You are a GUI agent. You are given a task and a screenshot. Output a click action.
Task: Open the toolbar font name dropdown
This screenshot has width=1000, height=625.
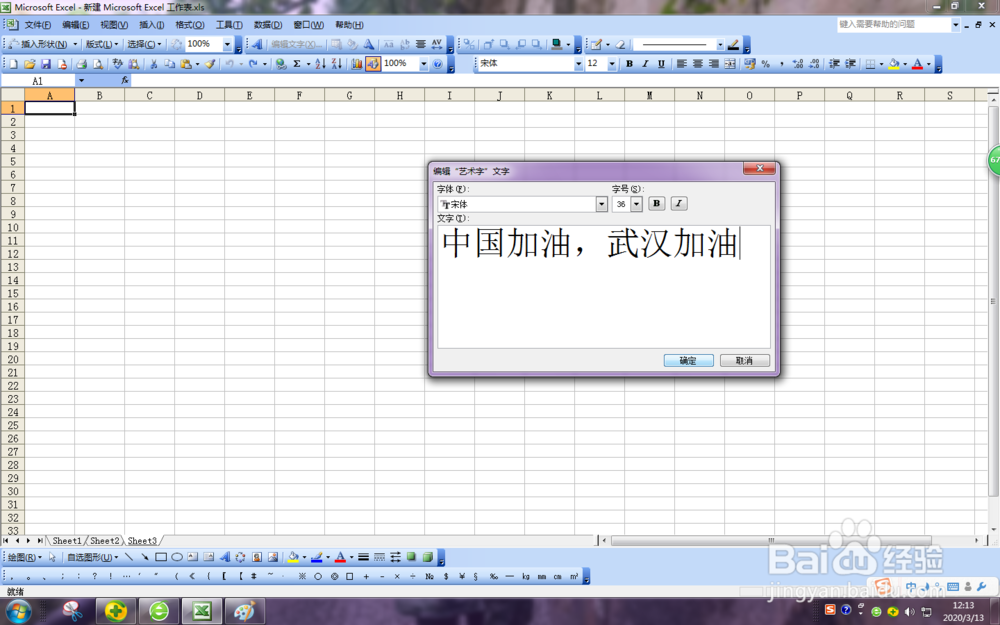point(578,64)
